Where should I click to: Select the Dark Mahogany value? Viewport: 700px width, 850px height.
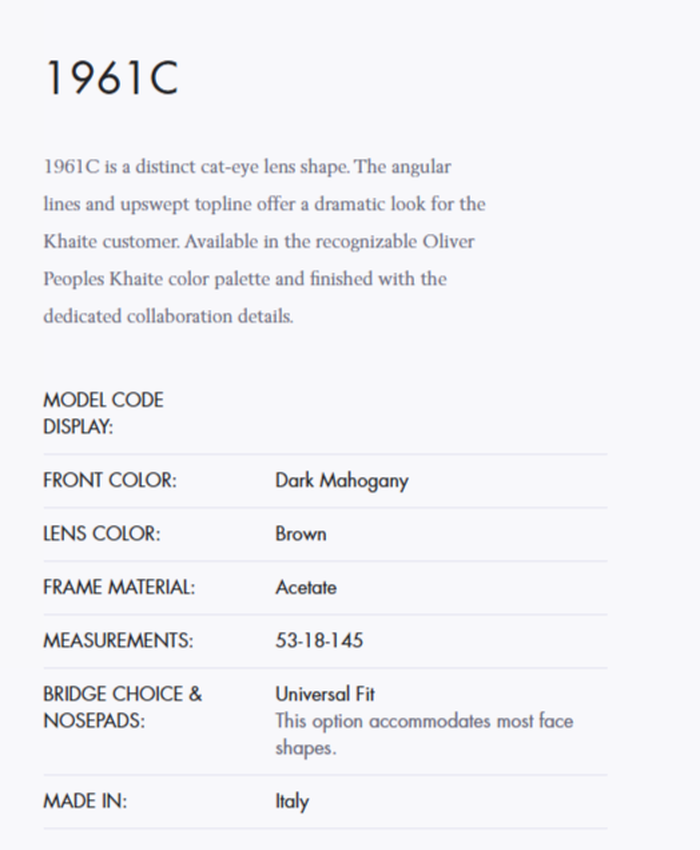click(x=342, y=481)
